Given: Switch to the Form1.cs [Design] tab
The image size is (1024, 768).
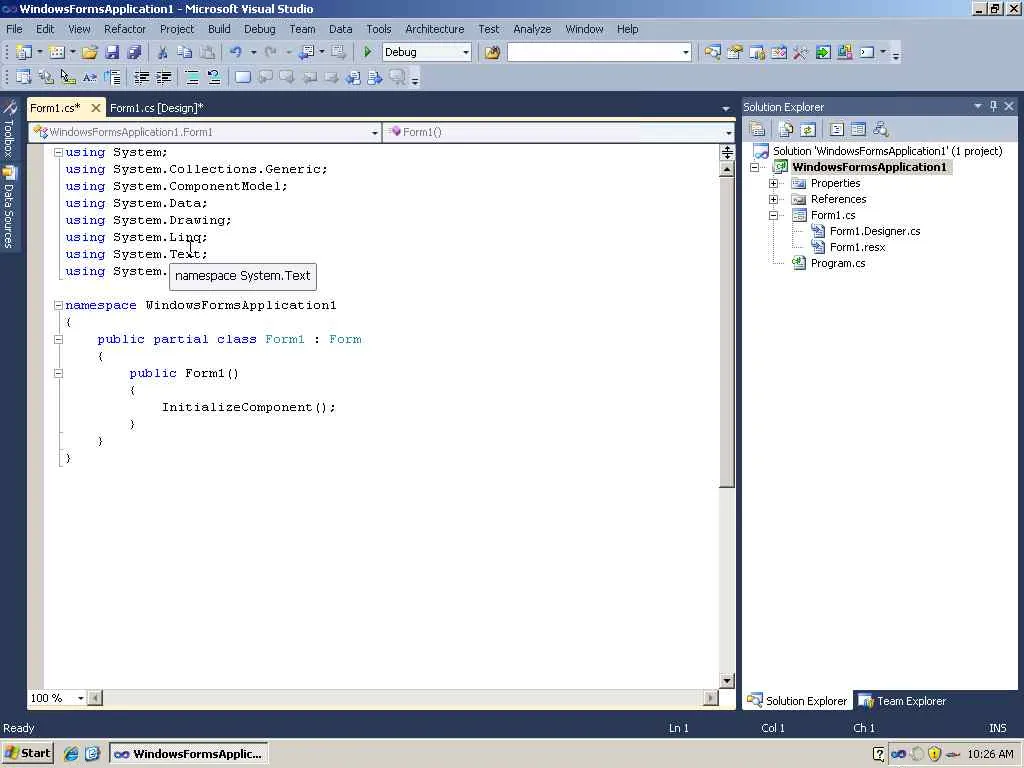Looking at the screenshot, I should 156,108.
